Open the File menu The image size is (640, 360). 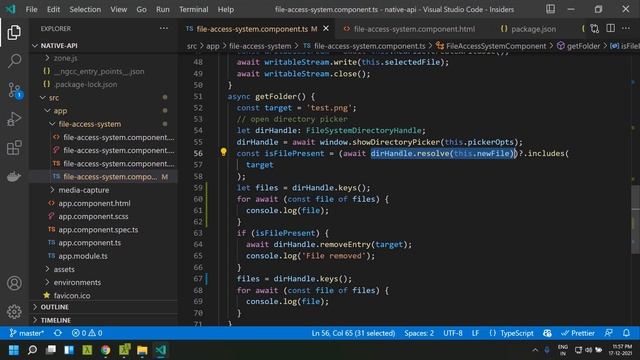pos(31,9)
